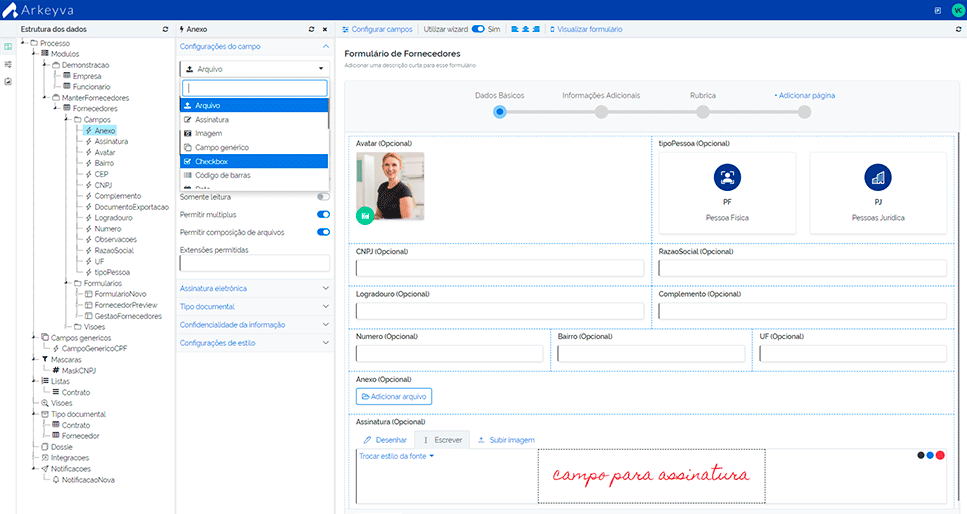
Task: Expand the Tipo documental section
Action: tap(254, 306)
